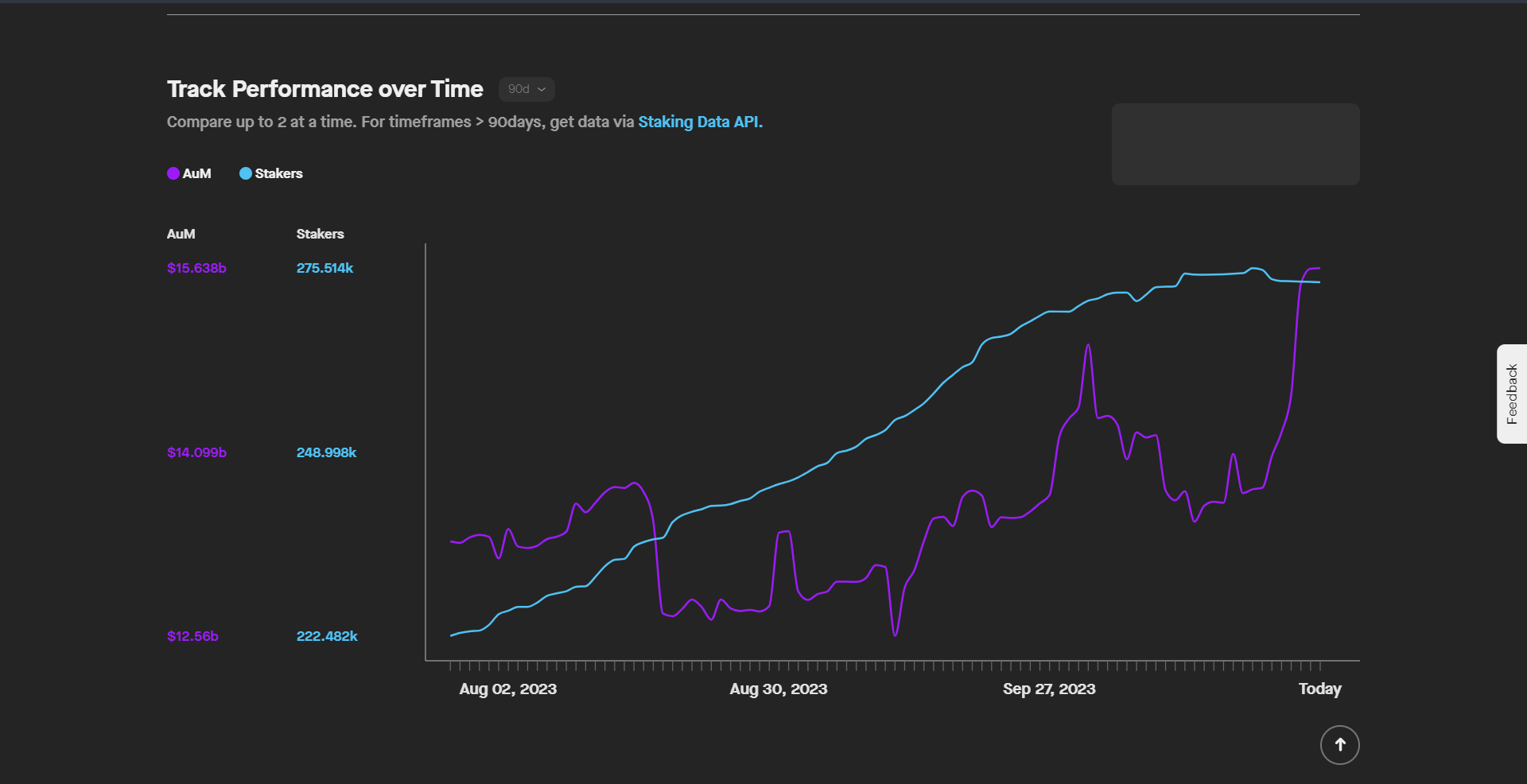The width and height of the screenshot is (1527, 784).
Task: Click the Track Performance over Time heading
Action: [325, 89]
